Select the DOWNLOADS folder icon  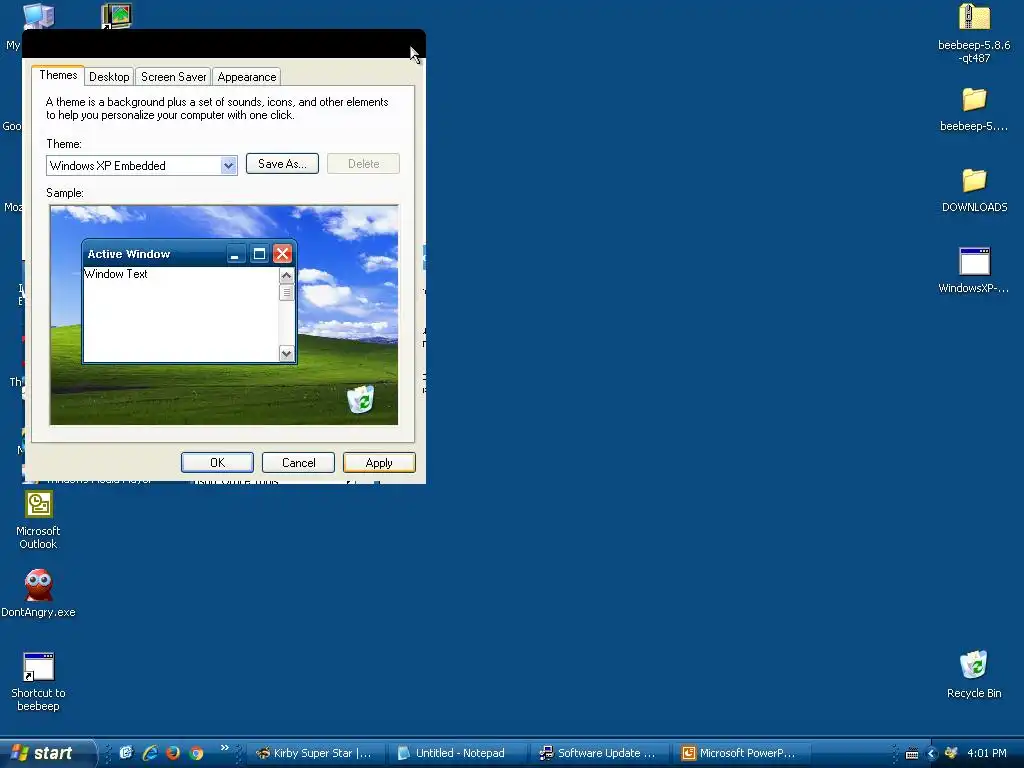pyautogui.click(x=974, y=190)
